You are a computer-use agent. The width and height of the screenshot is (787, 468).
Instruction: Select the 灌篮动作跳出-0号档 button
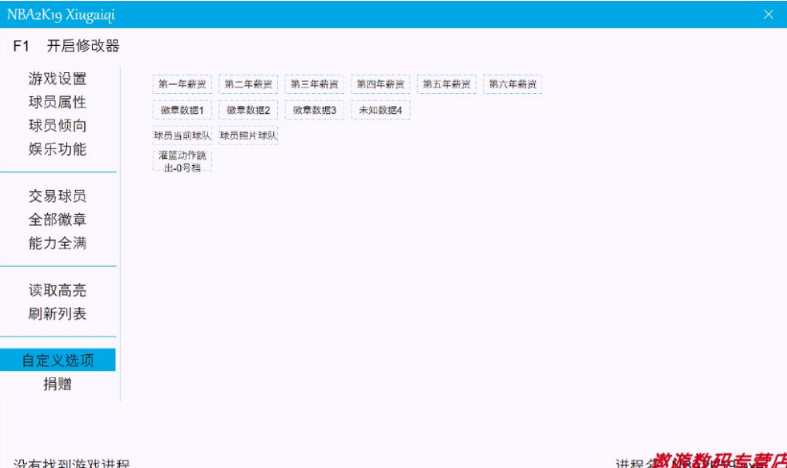coord(182,161)
